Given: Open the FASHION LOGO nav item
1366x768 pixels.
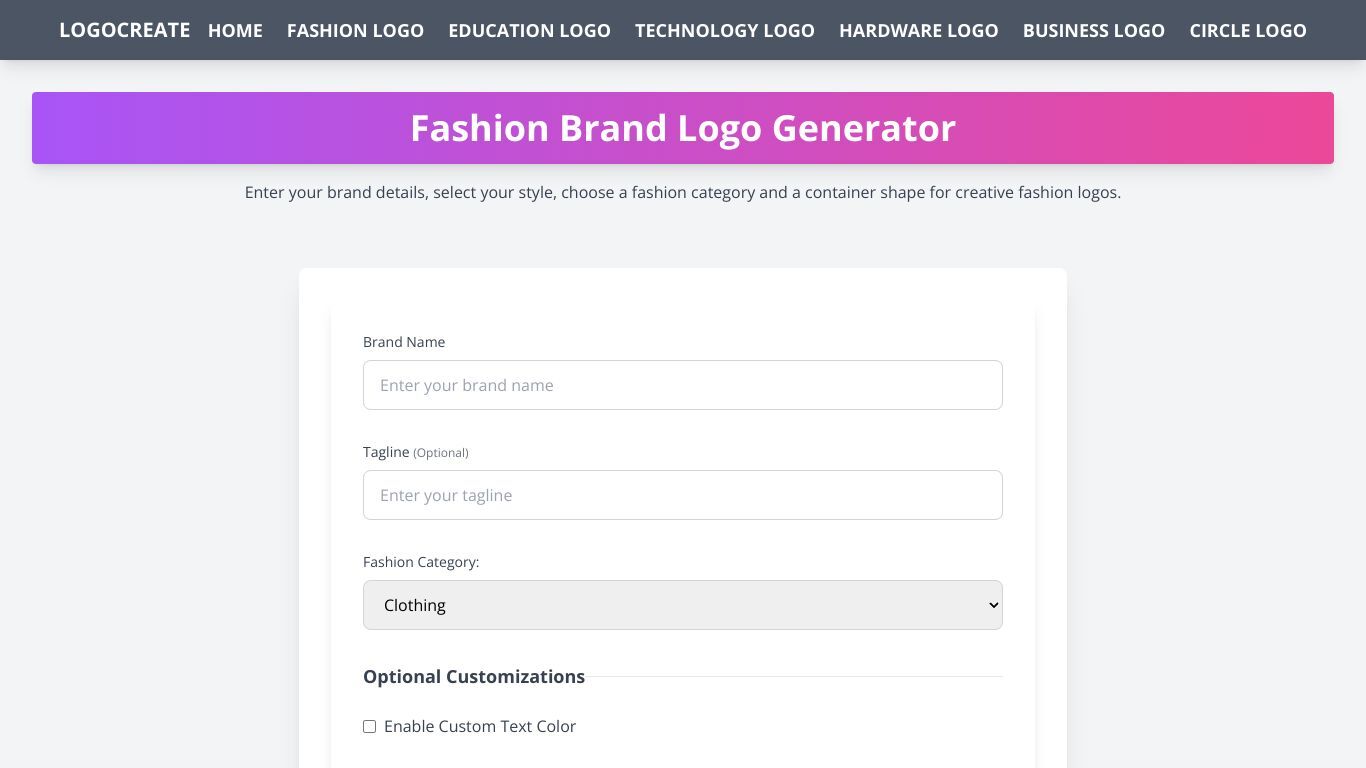Looking at the screenshot, I should [355, 31].
